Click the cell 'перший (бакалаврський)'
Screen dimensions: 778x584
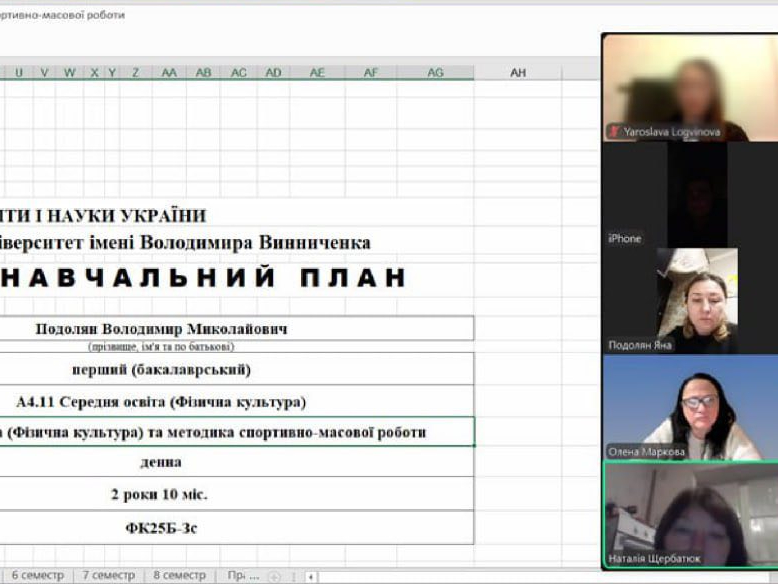pos(237,369)
